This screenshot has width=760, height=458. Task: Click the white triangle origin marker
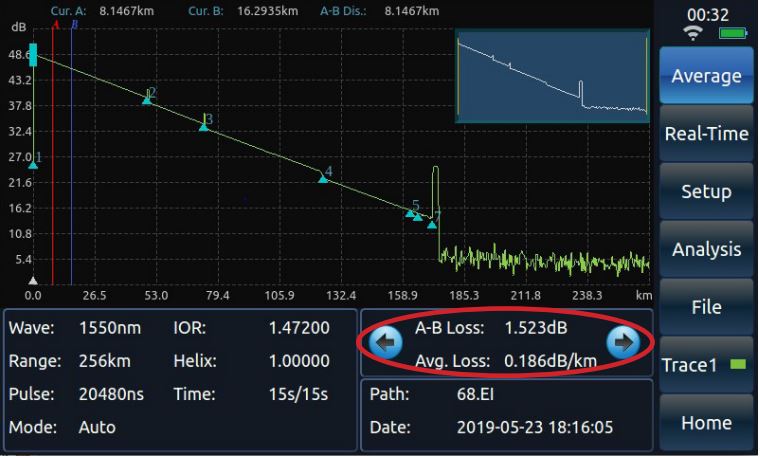(x=33, y=280)
